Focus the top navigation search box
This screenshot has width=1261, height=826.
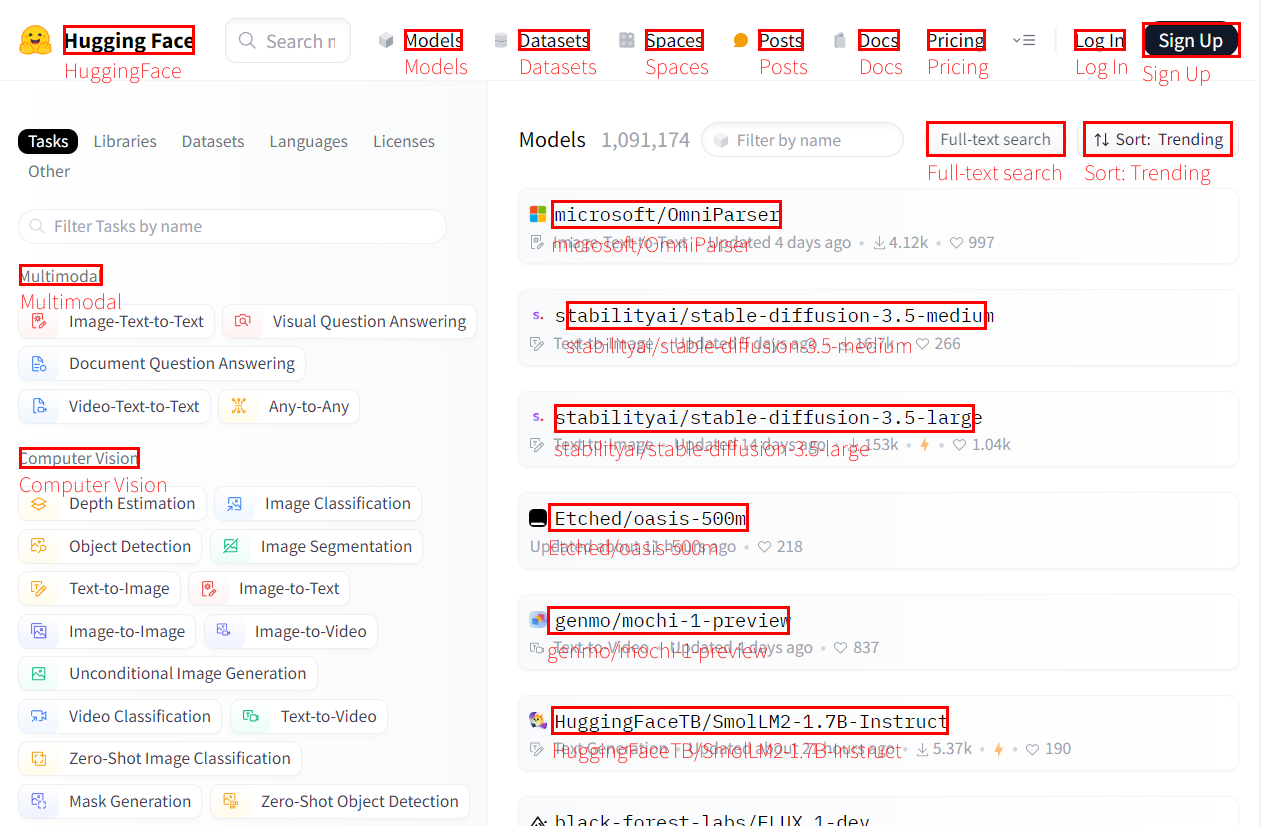point(288,41)
